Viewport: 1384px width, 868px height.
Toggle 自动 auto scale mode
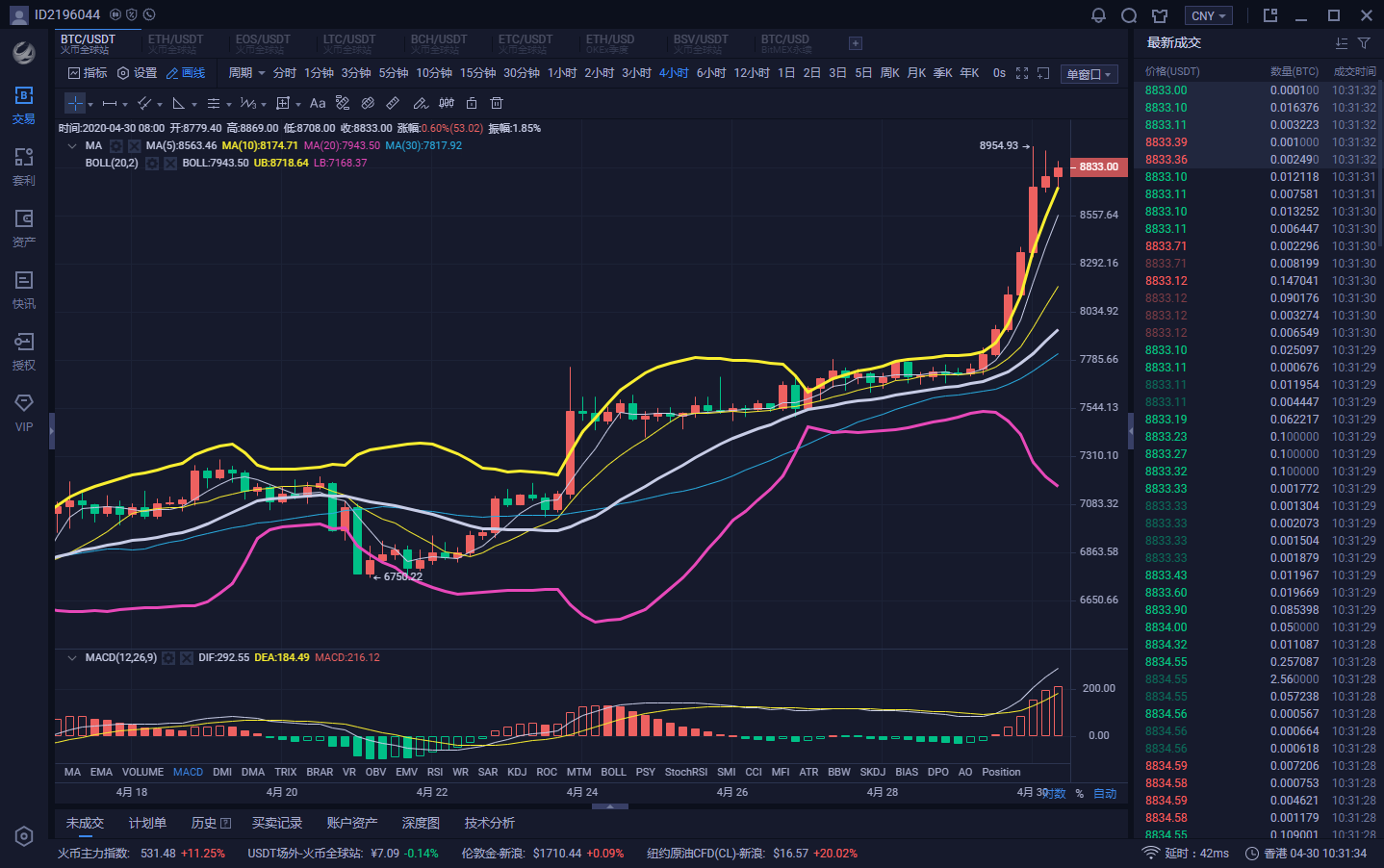pyautogui.click(x=1105, y=794)
